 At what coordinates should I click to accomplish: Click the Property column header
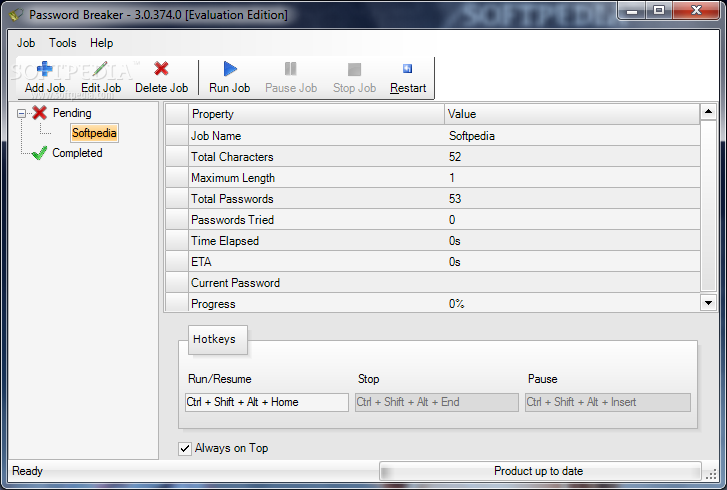pos(316,114)
